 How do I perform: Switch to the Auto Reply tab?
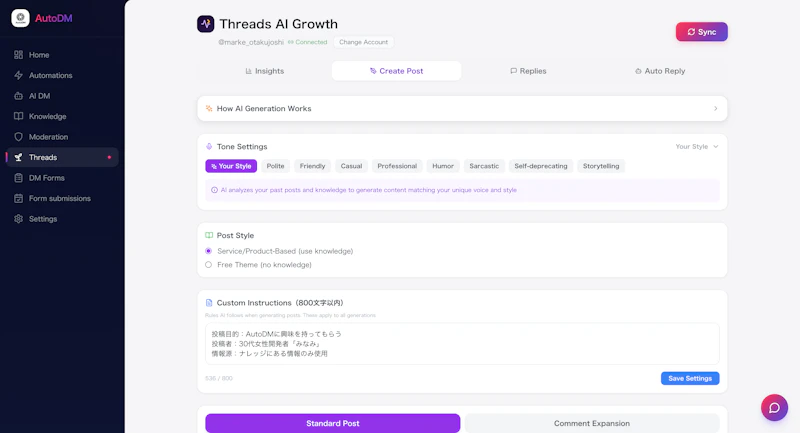point(660,71)
